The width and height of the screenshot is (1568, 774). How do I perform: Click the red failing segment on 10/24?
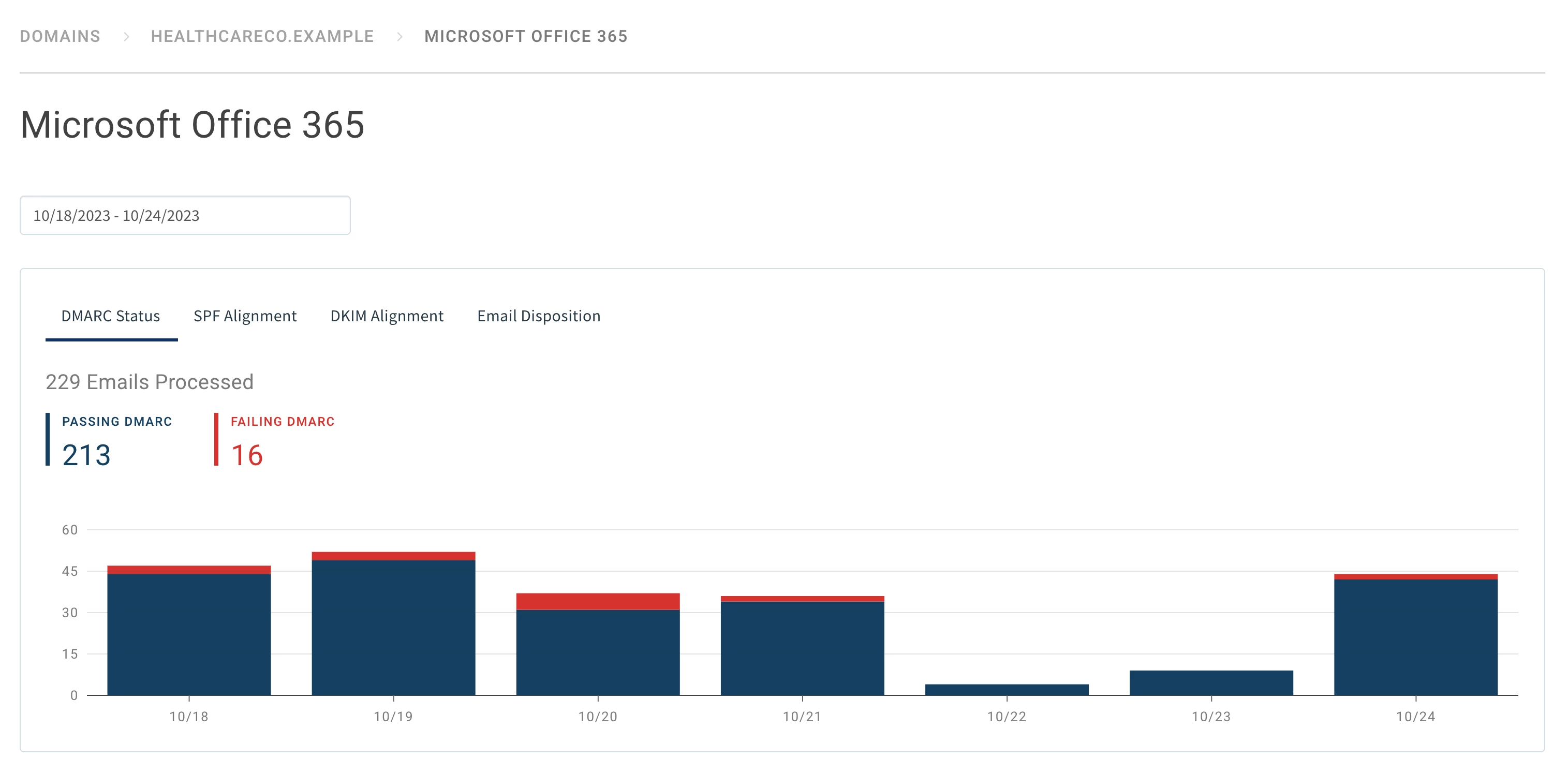click(1415, 577)
